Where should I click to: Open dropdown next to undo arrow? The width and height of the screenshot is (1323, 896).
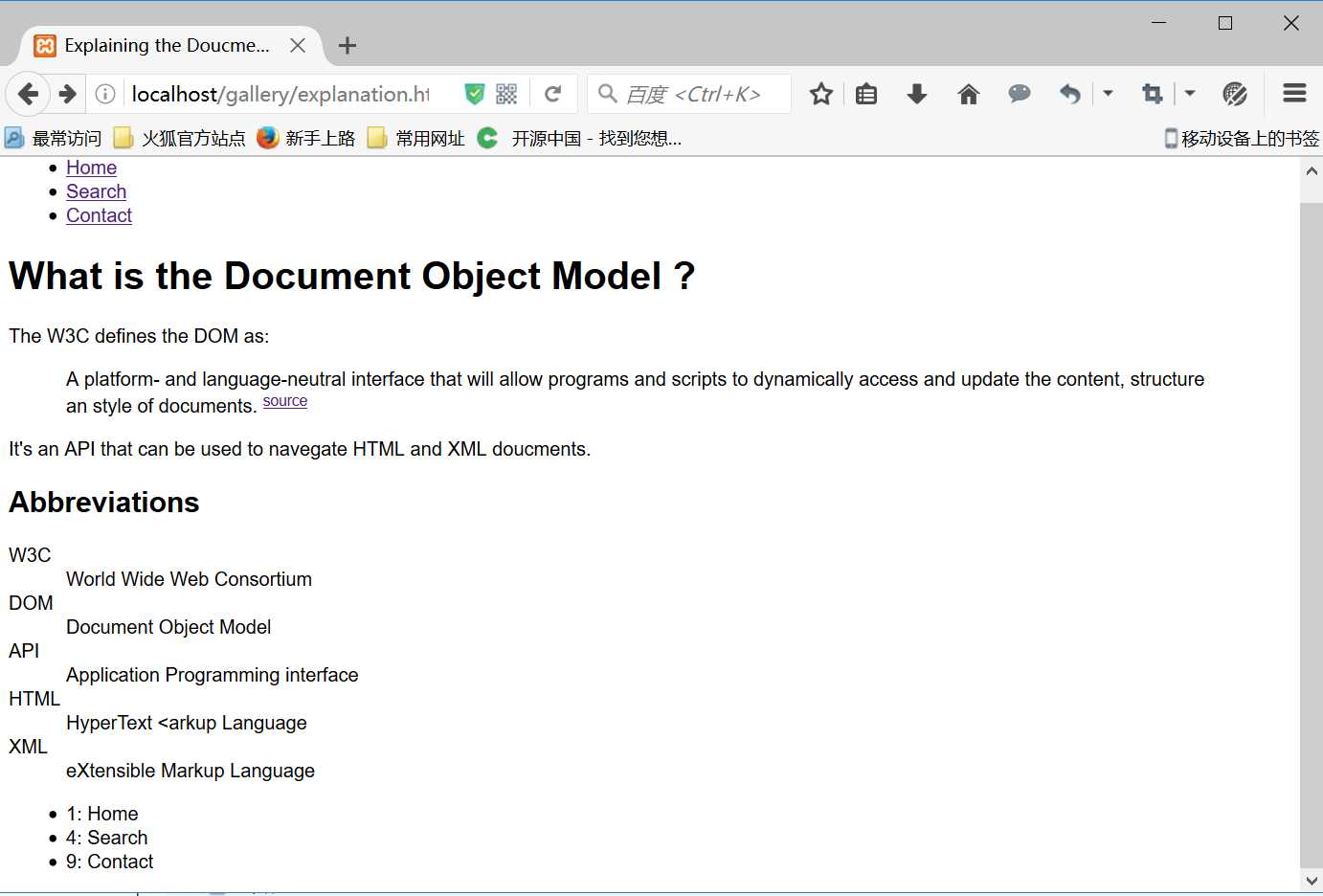point(1108,94)
